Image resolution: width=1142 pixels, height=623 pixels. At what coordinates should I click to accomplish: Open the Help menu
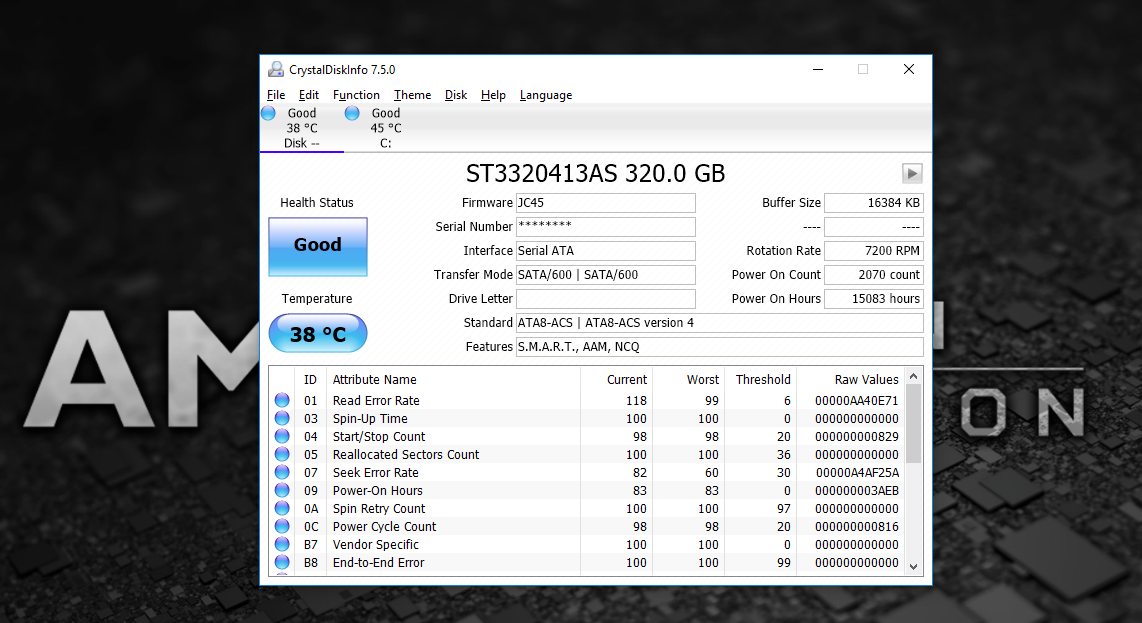click(493, 95)
